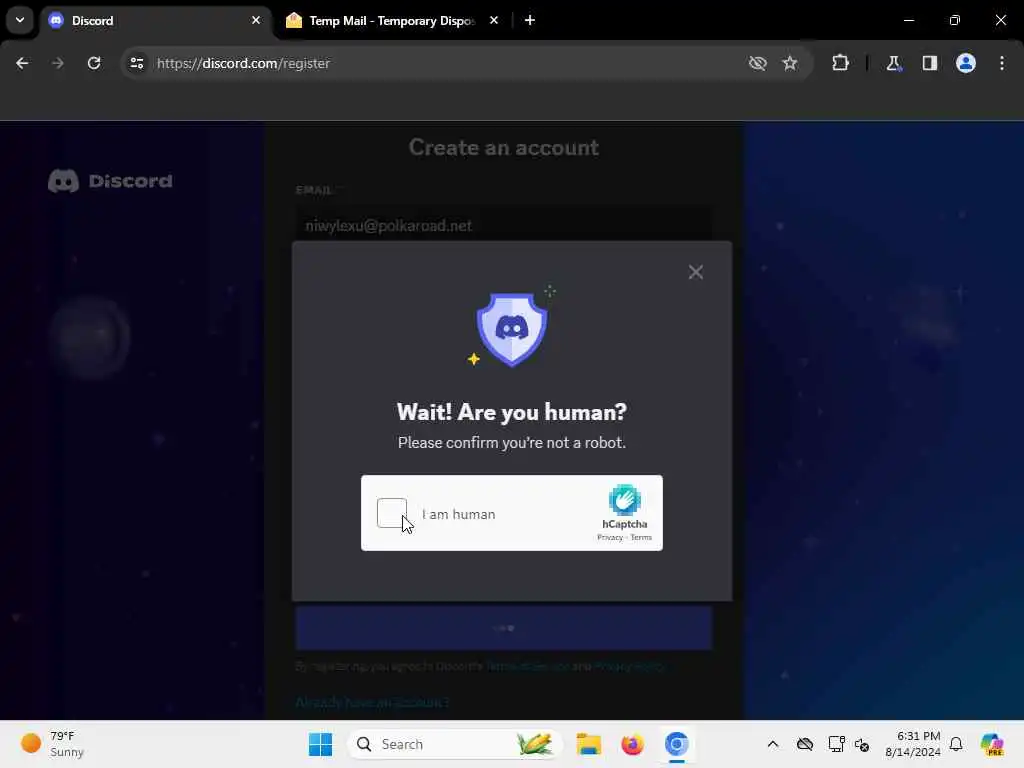
Task: Click the crossed-out eye icon in address bar
Action: pyautogui.click(x=758, y=63)
